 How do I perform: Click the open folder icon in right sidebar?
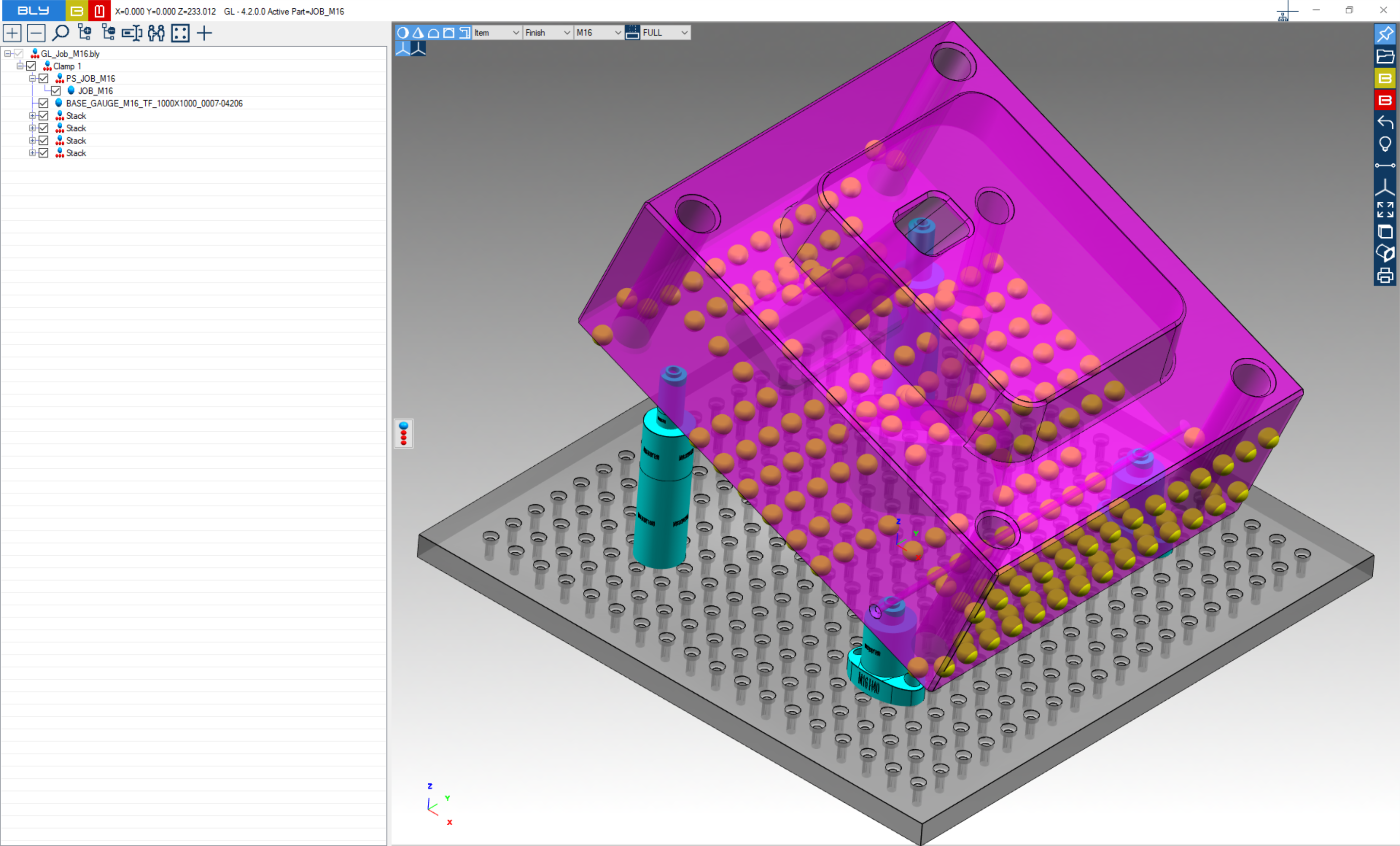[1385, 56]
